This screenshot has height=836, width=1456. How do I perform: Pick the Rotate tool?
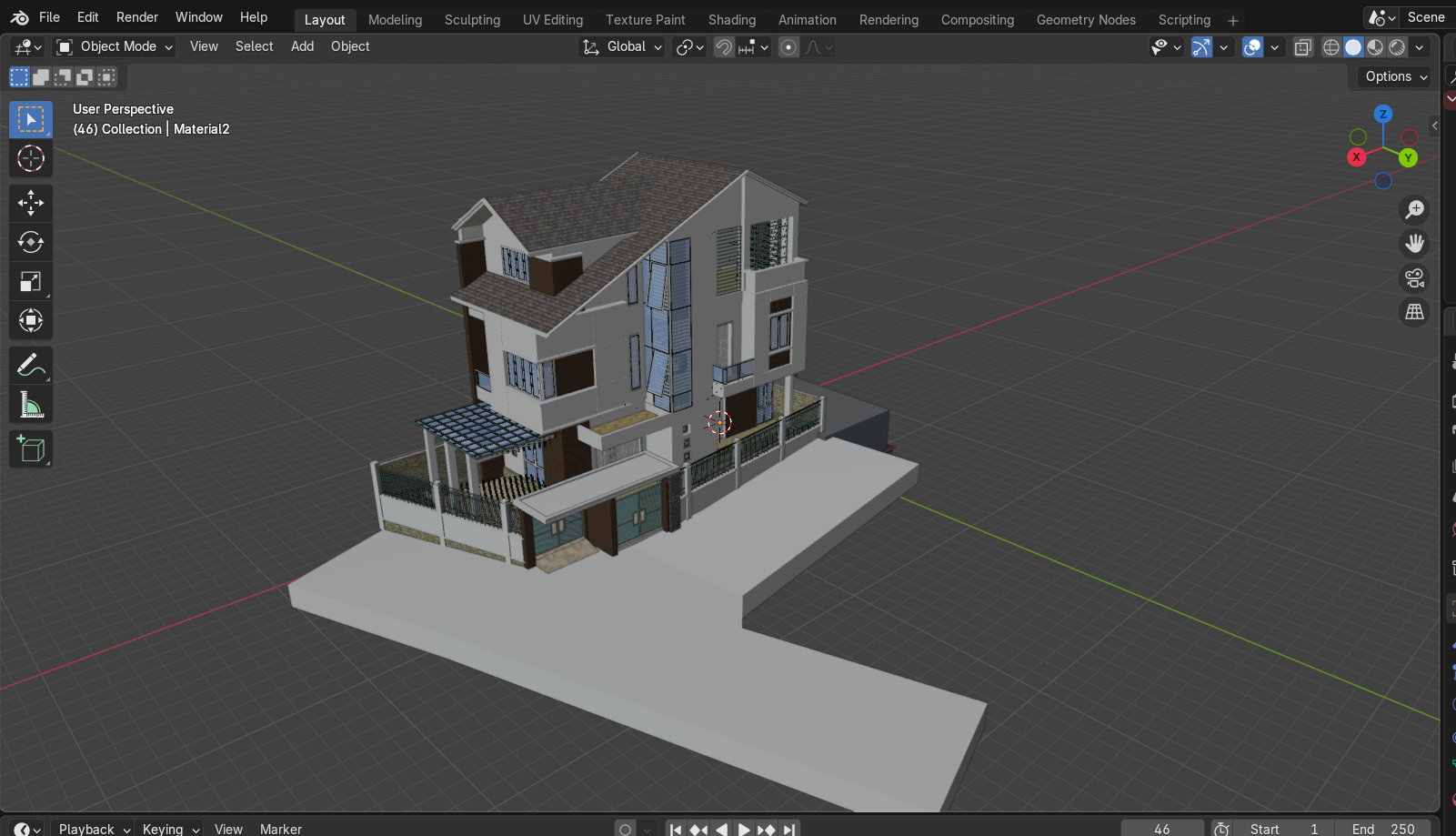pos(31,242)
